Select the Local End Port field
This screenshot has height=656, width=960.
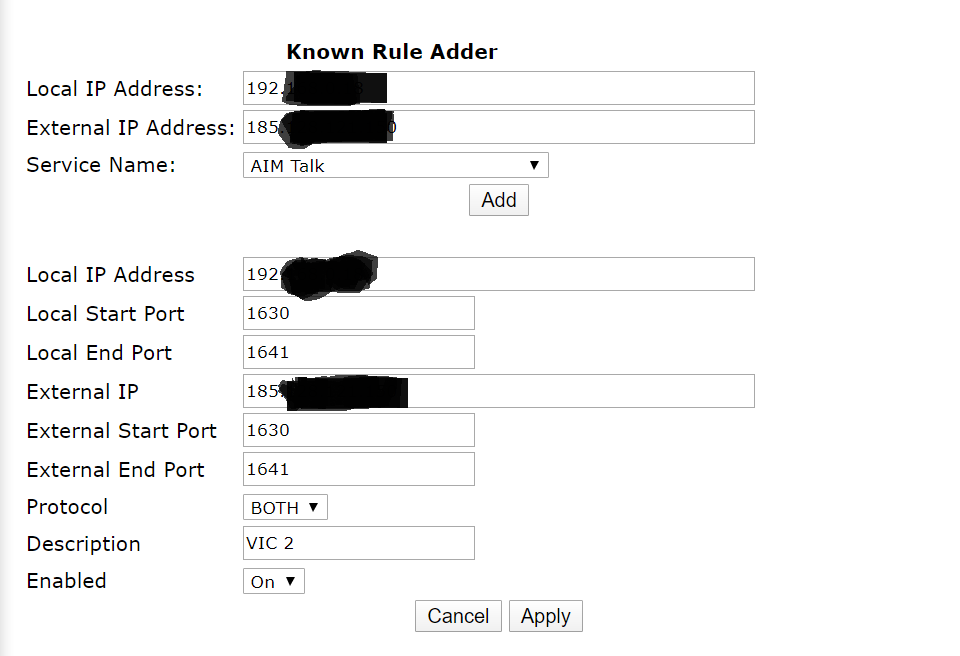[x=358, y=352]
